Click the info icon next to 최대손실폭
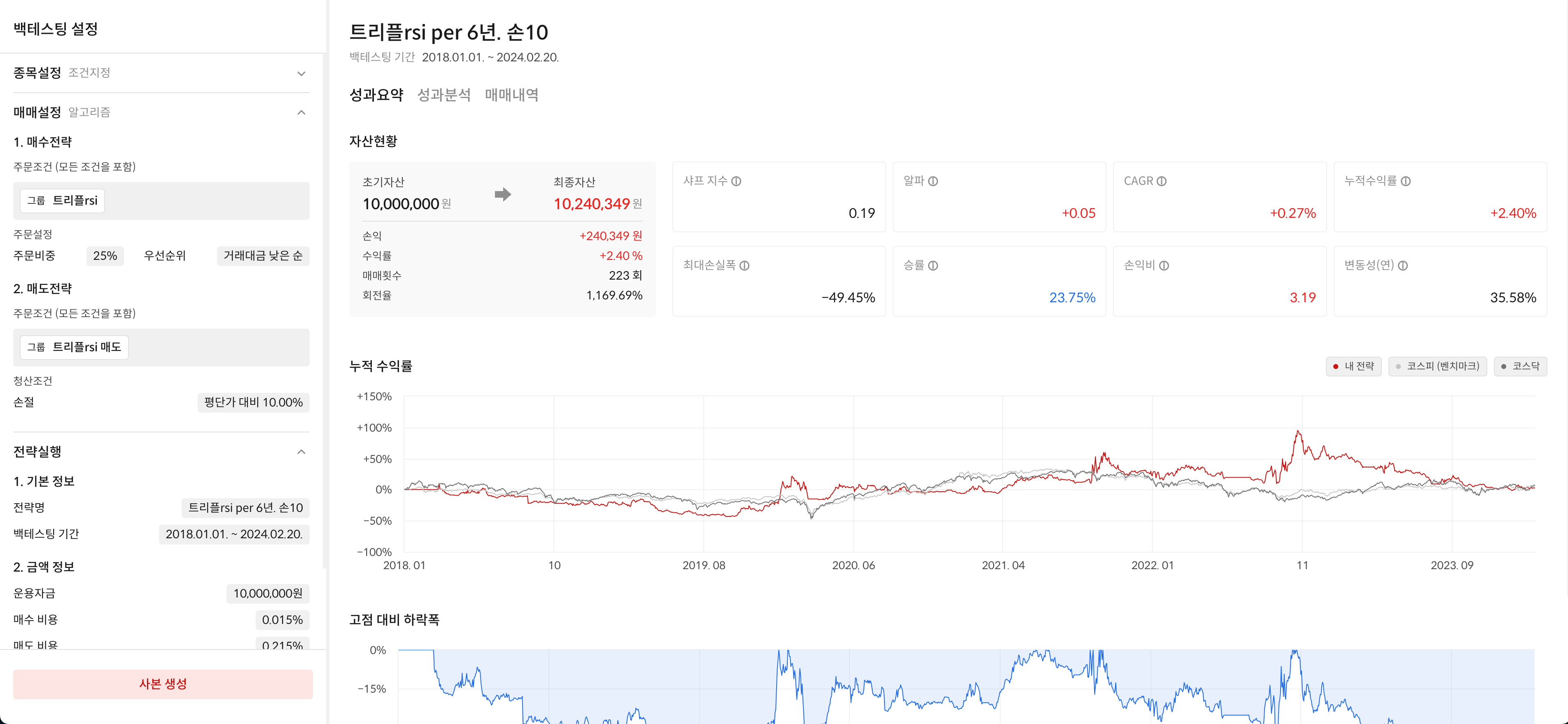The height and width of the screenshot is (724, 1568). [x=744, y=266]
